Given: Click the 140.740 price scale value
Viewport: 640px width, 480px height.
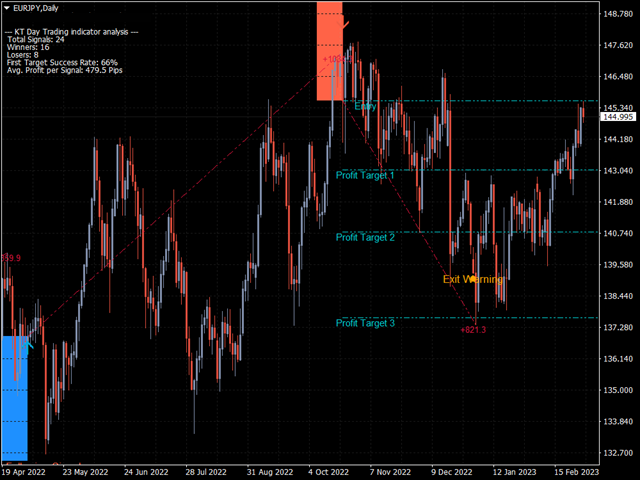Looking at the screenshot, I should point(618,233).
